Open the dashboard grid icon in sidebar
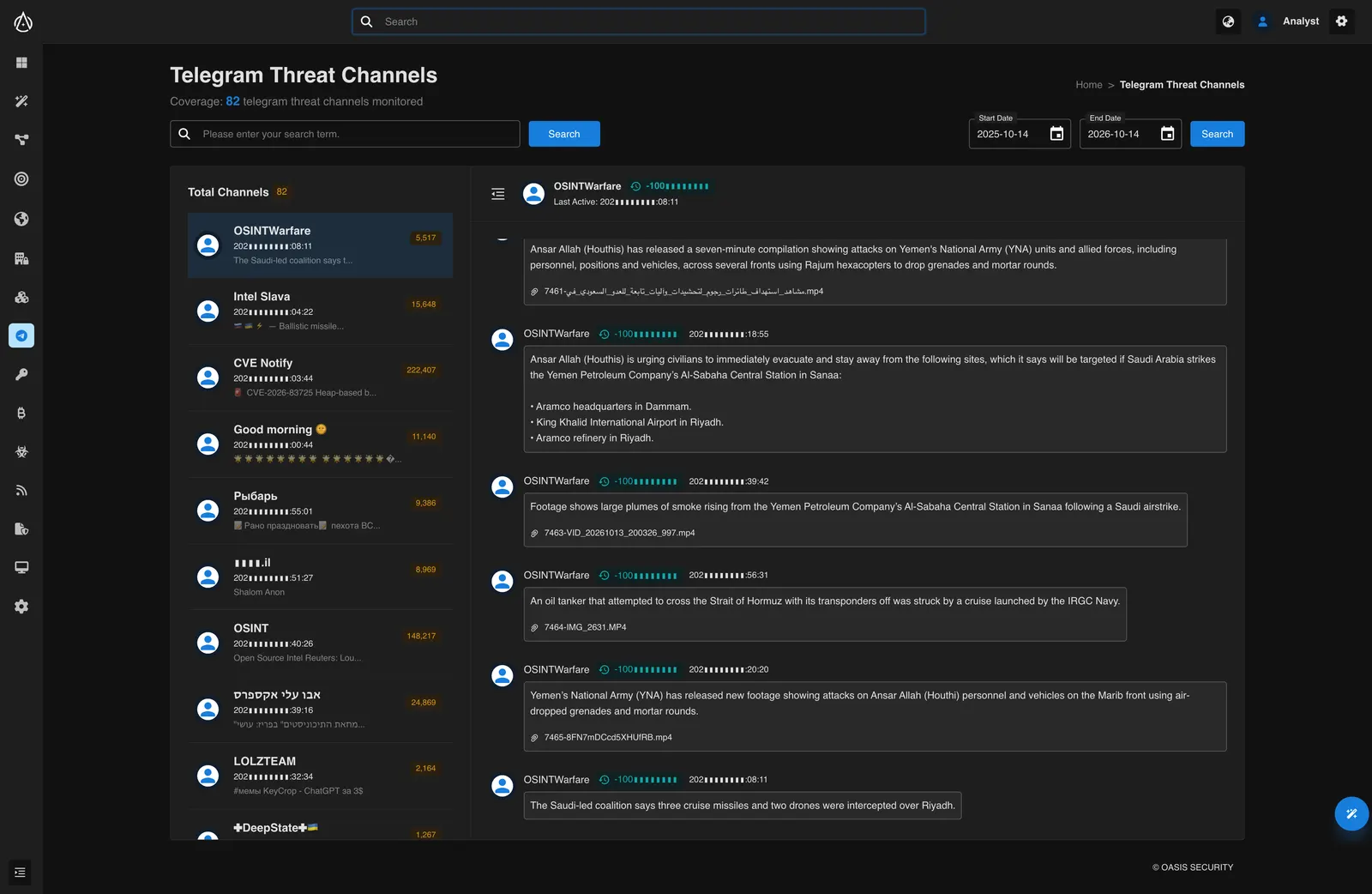 coord(21,63)
